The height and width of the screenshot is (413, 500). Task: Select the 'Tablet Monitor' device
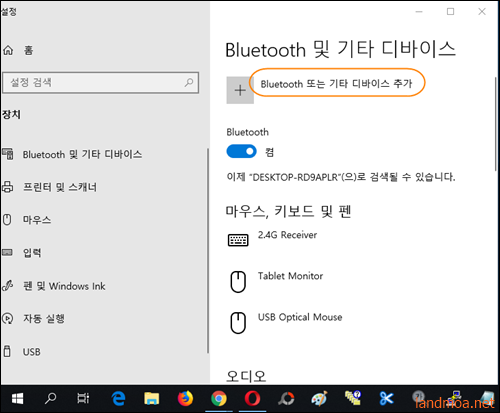pos(290,276)
